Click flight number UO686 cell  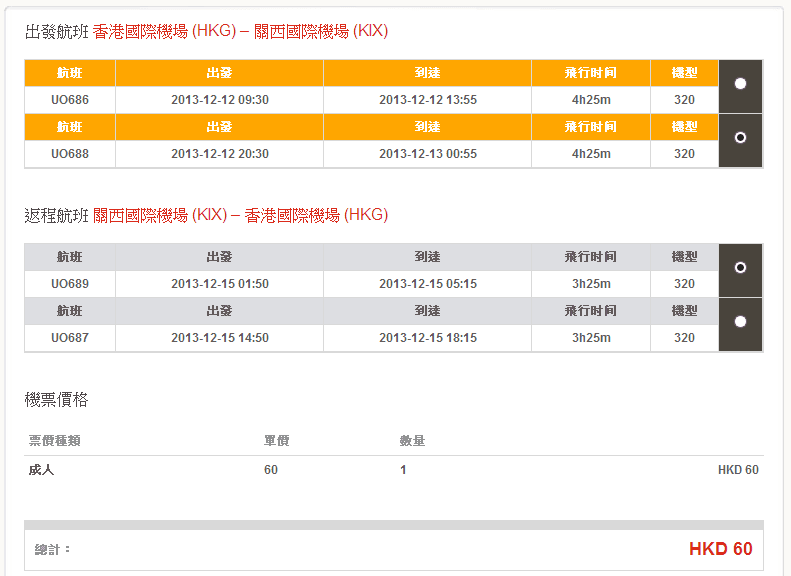point(70,100)
